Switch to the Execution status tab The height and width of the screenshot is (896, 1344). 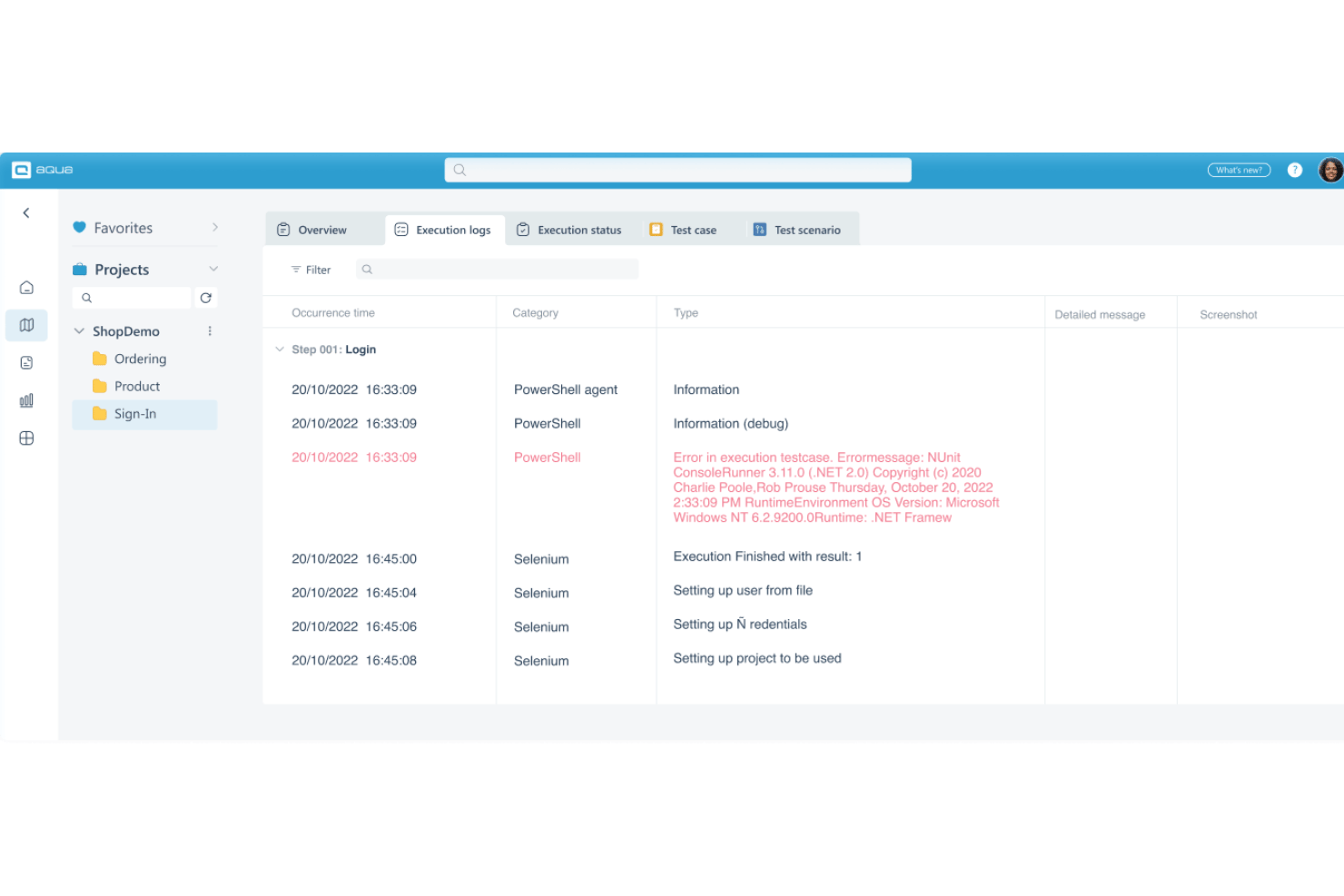tap(569, 231)
